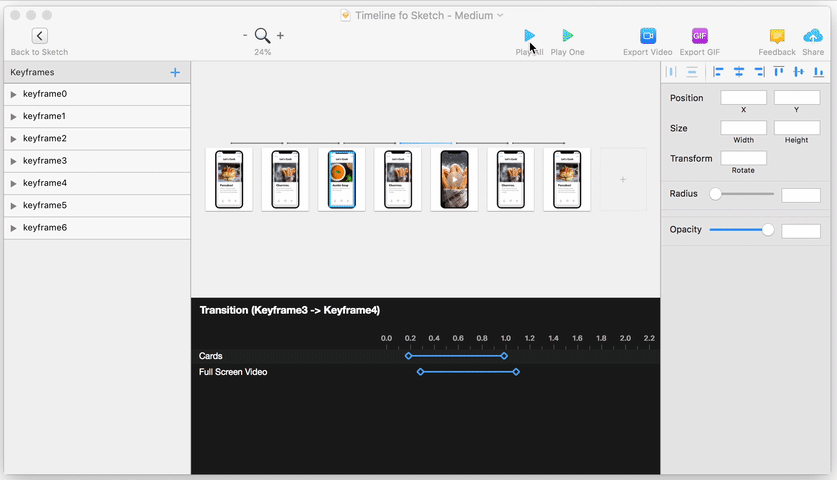Select the Cards timeline row label

pyautogui.click(x=210, y=356)
